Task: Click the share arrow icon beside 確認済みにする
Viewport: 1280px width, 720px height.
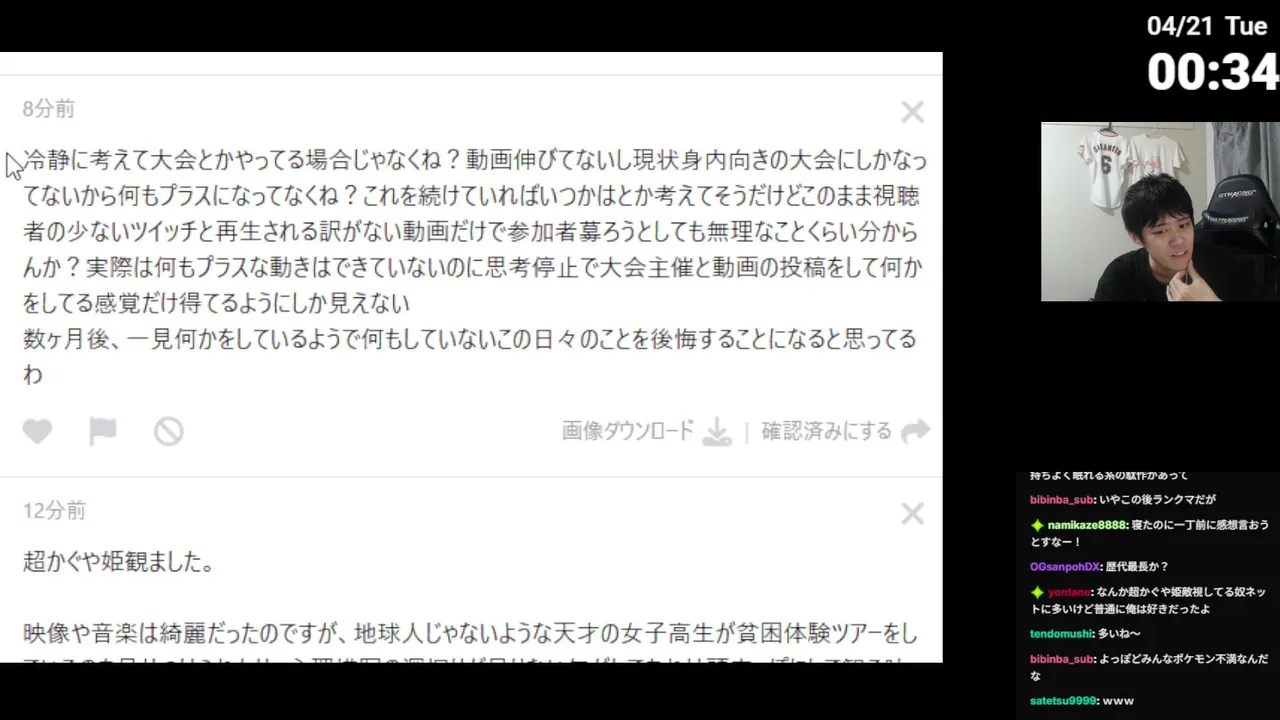Action: pos(915,431)
